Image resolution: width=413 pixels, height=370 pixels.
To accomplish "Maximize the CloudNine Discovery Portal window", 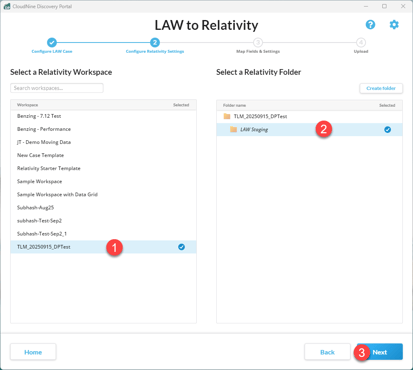I will [384, 6].
